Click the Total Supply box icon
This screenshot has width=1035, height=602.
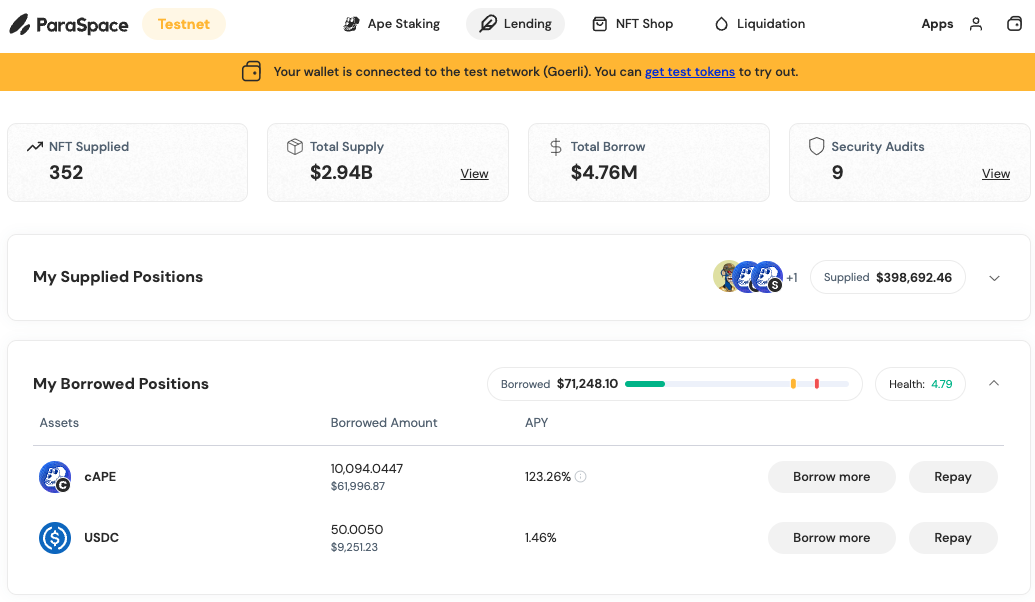pyautogui.click(x=295, y=147)
